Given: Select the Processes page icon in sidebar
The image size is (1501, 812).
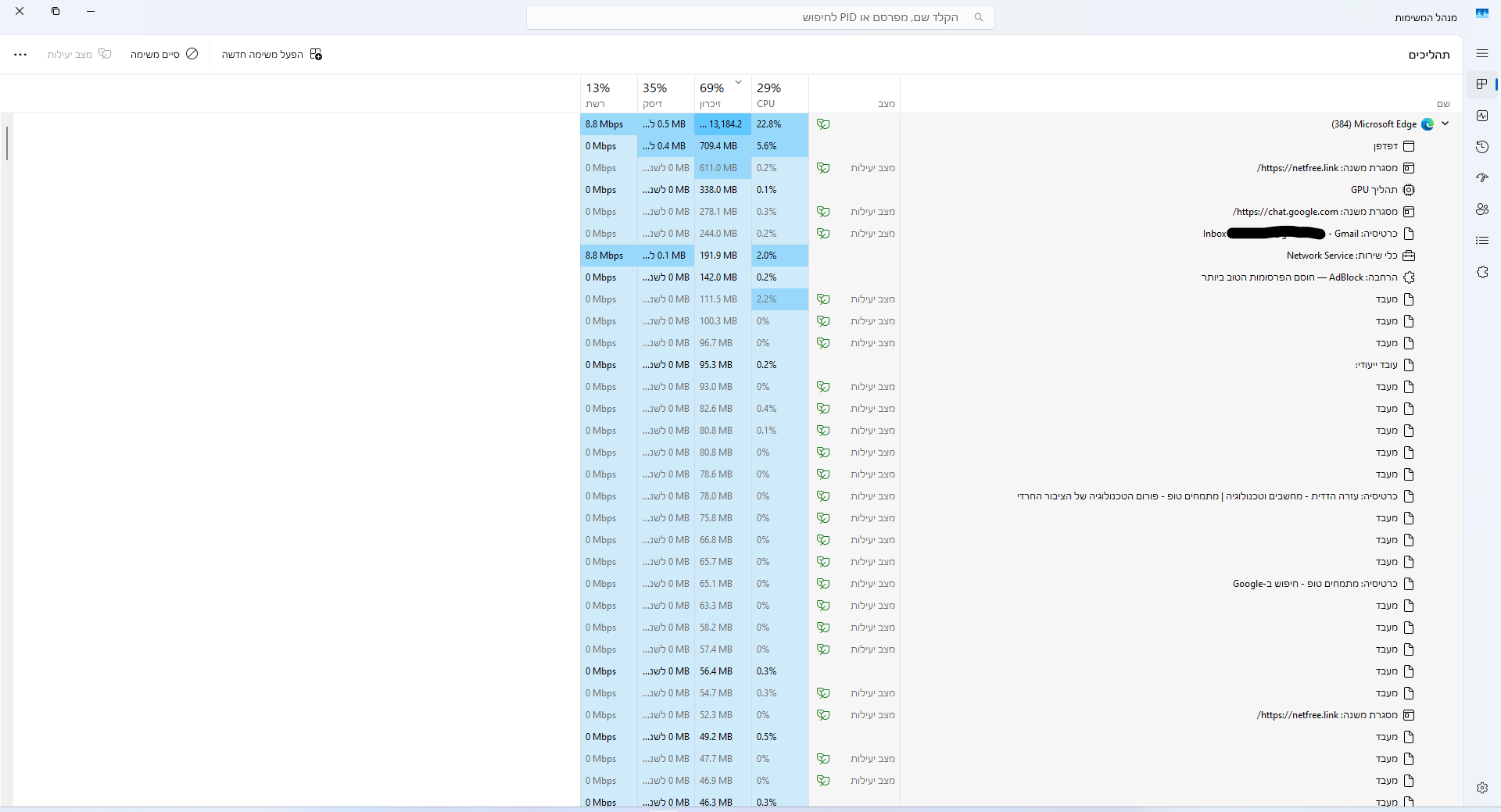Looking at the screenshot, I should point(1481,84).
